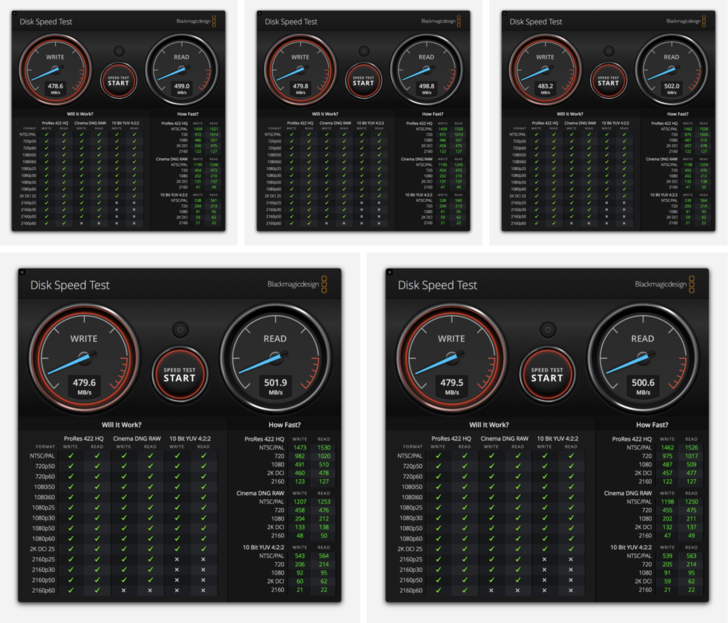Open settings gear in the 479.8 write window
The image size is (728, 623).
364,51
